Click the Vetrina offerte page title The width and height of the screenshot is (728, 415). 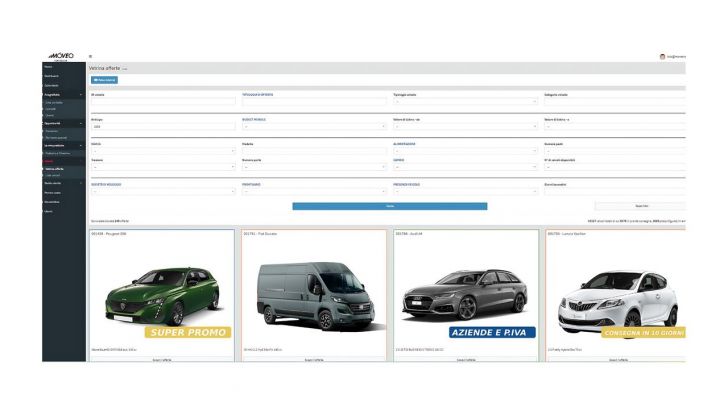pos(104,68)
